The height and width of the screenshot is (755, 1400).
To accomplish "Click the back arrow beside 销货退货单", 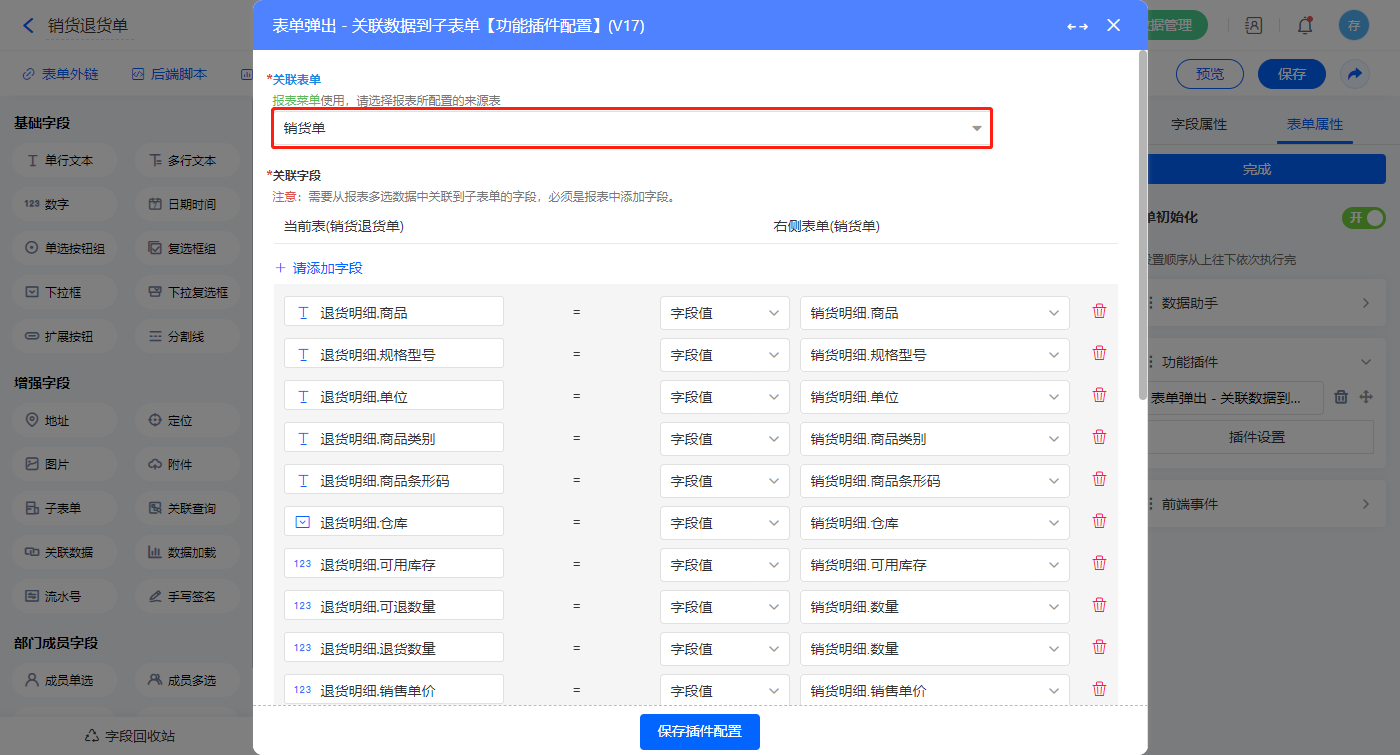I will click(28, 26).
